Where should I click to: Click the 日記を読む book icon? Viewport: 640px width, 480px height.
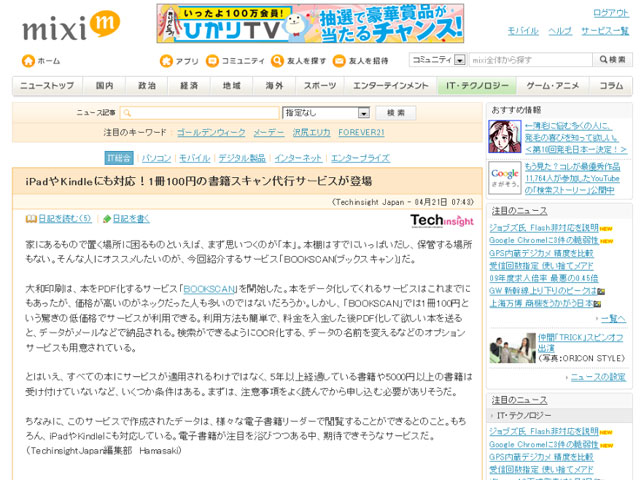point(31,219)
